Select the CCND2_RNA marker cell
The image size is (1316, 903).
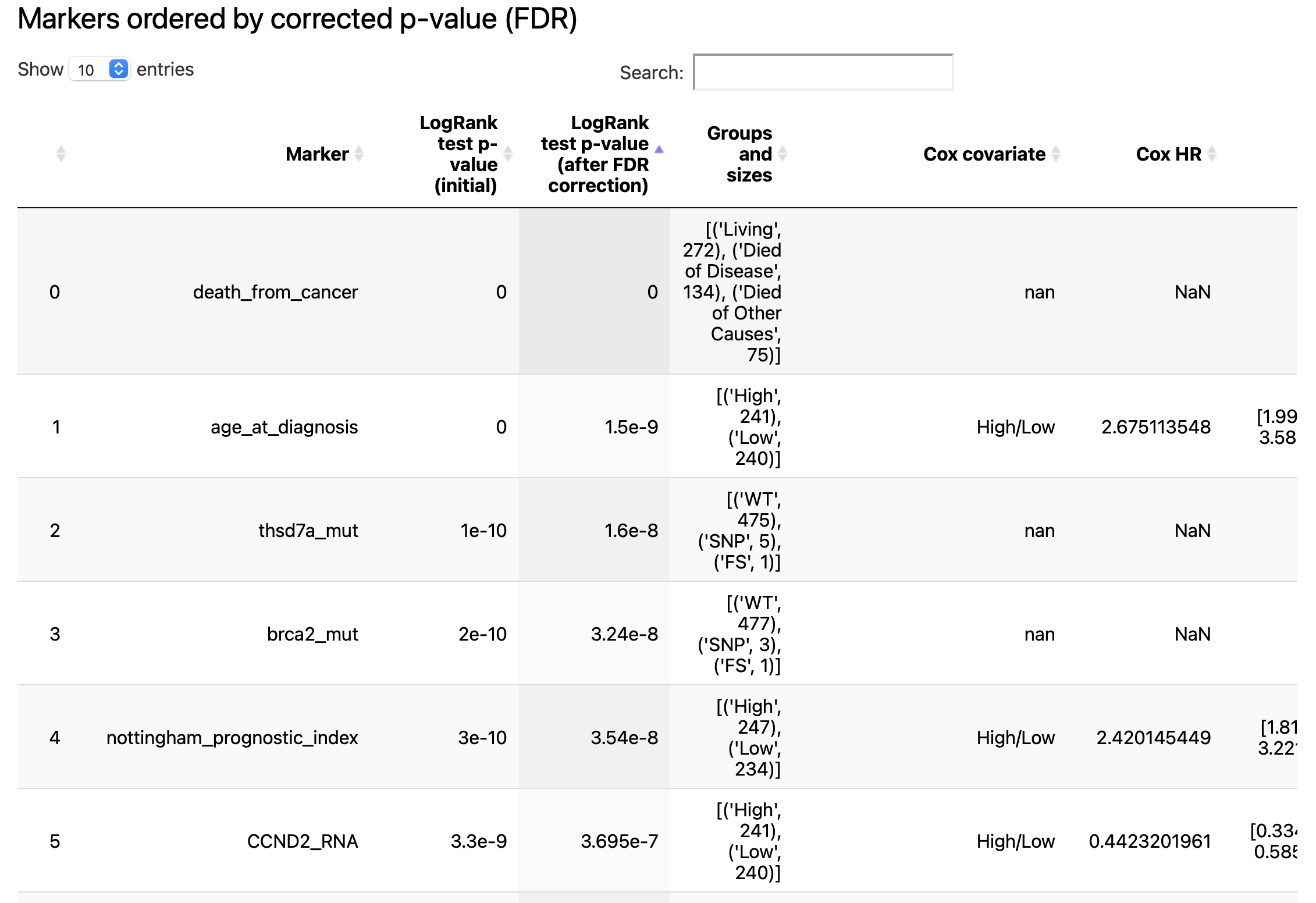303,841
